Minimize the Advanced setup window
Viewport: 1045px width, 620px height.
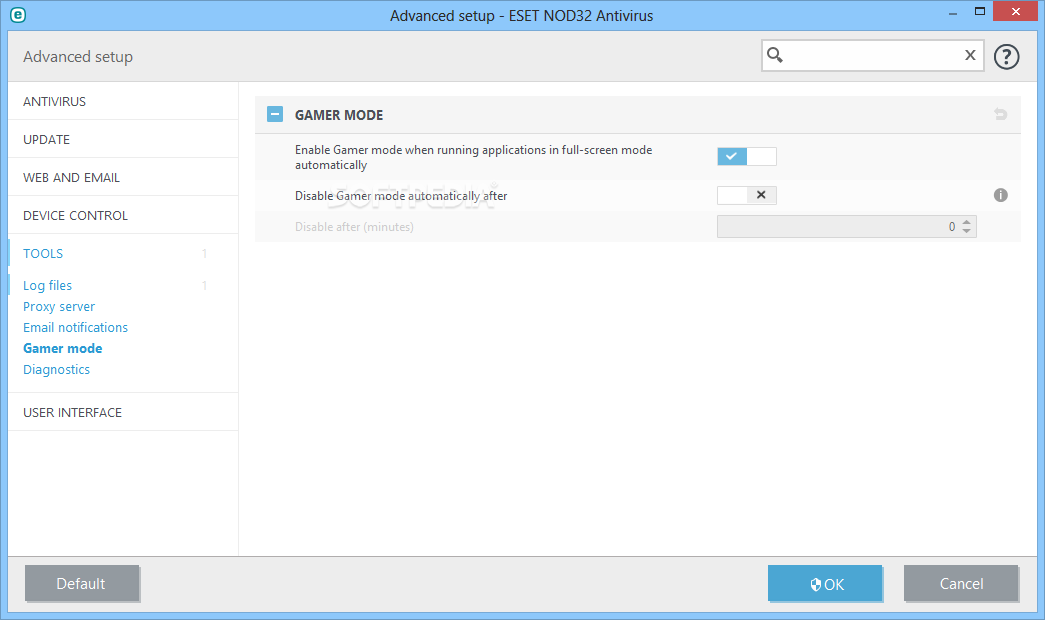953,13
